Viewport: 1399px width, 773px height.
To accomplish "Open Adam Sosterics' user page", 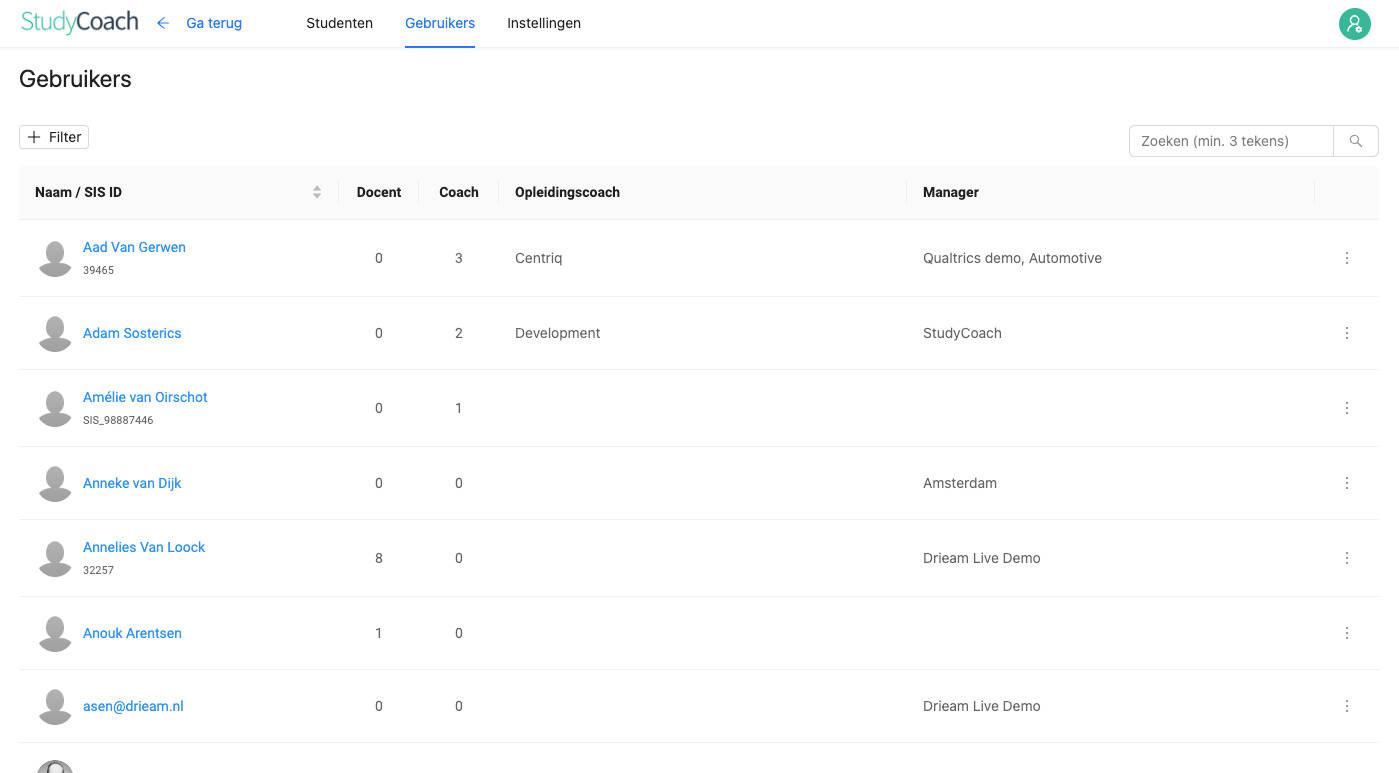I will [x=132, y=333].
